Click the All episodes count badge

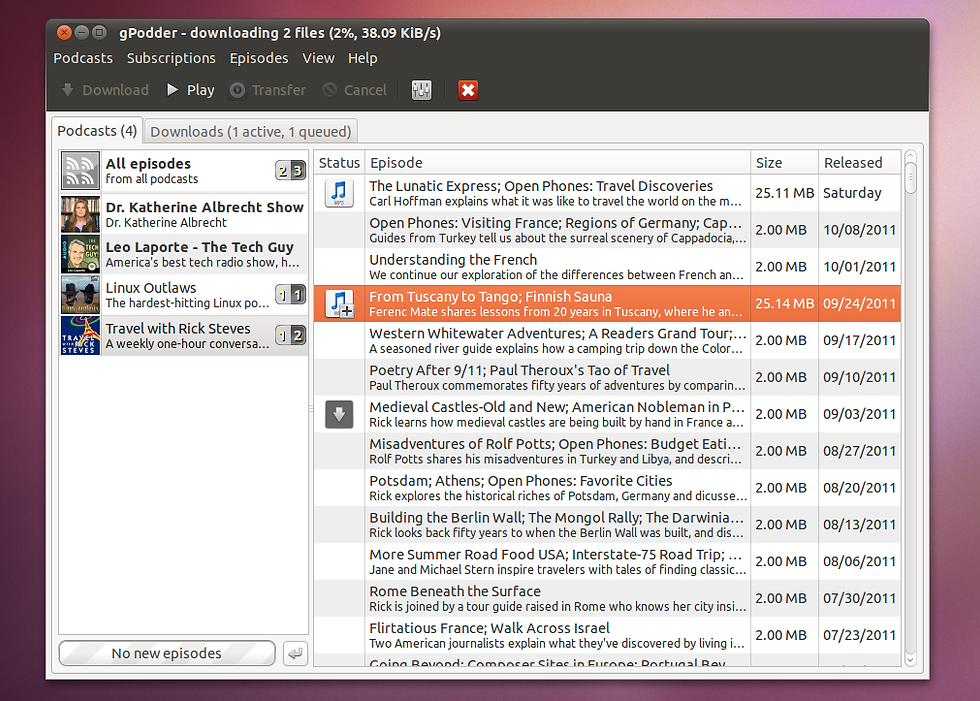coord(291,170)
